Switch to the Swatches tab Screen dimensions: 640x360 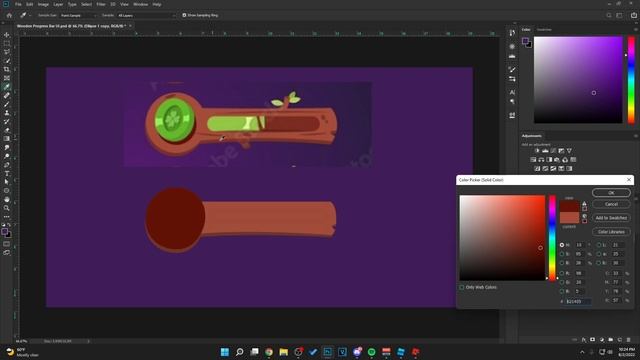tap(544, 29)
